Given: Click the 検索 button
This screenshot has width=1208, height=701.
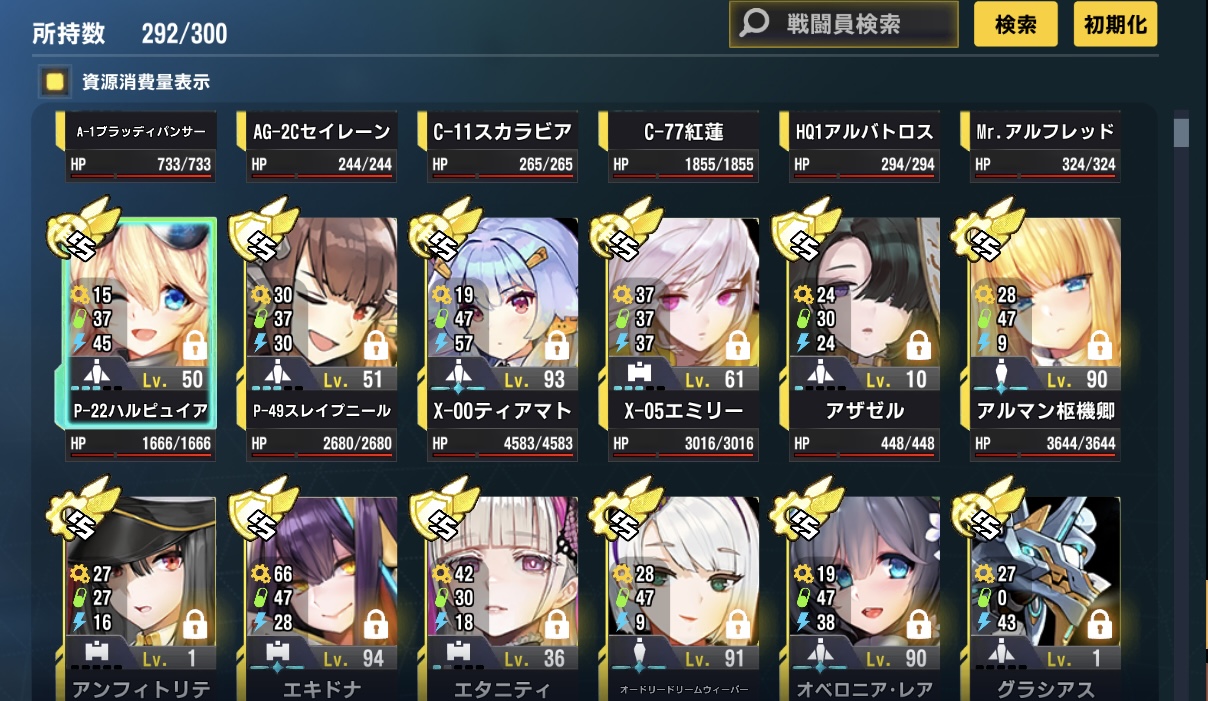Looking at the screenshot, I should coord(1015,25).
